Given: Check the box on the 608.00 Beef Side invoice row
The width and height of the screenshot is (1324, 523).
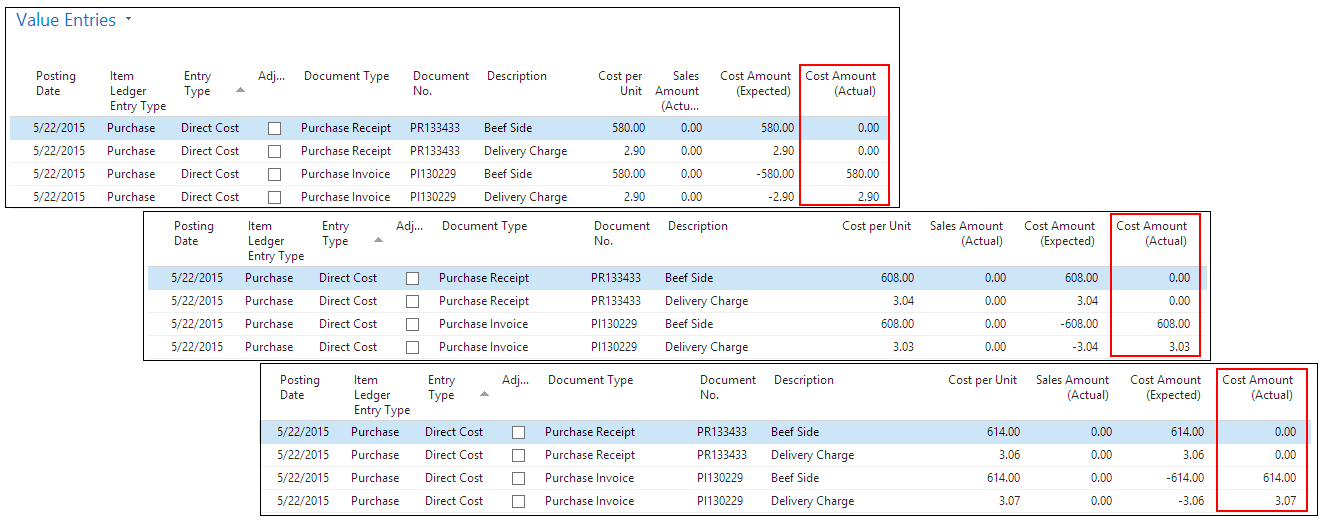Looking at the screenshot, I should pyautogui.click(x=412, y=324).
